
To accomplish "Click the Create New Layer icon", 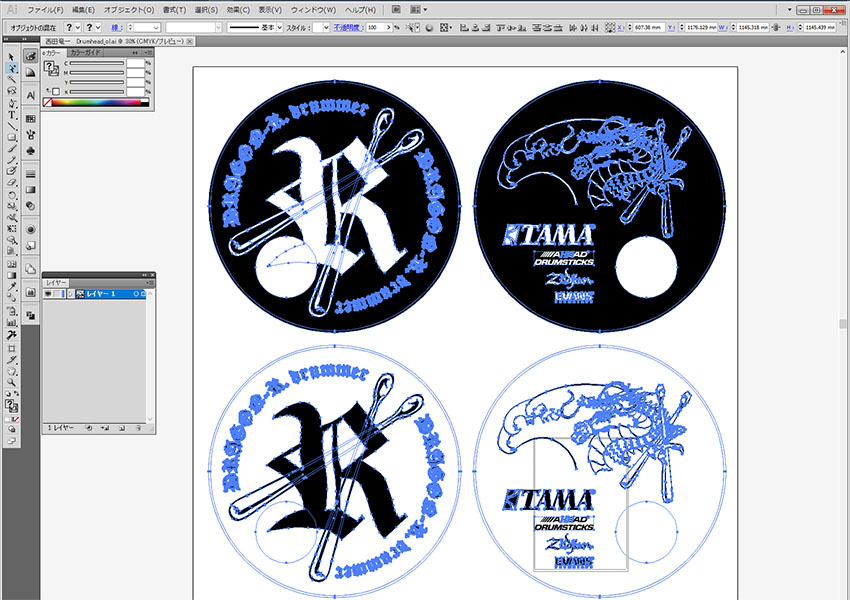I will (121, 428).
